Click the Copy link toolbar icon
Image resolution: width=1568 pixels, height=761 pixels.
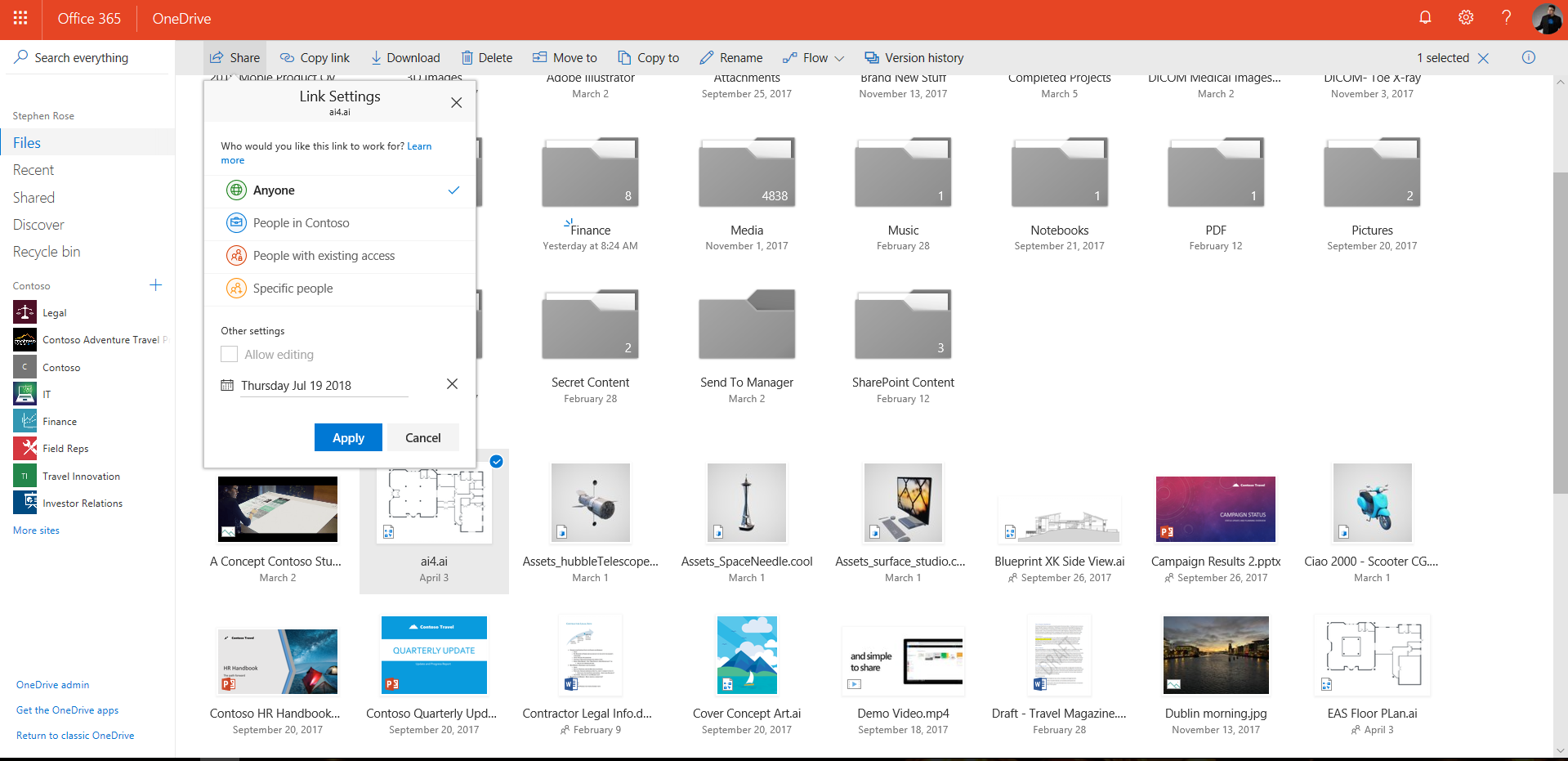click(x=286, y=57)
